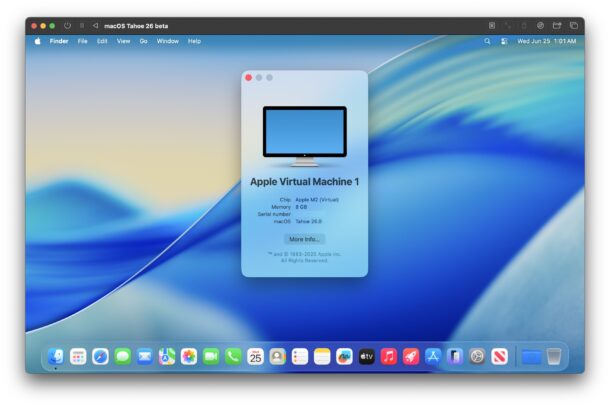The image size is (610, 407).
Task: Open the Apple TV app in Dock
Action: pos(366,356)
